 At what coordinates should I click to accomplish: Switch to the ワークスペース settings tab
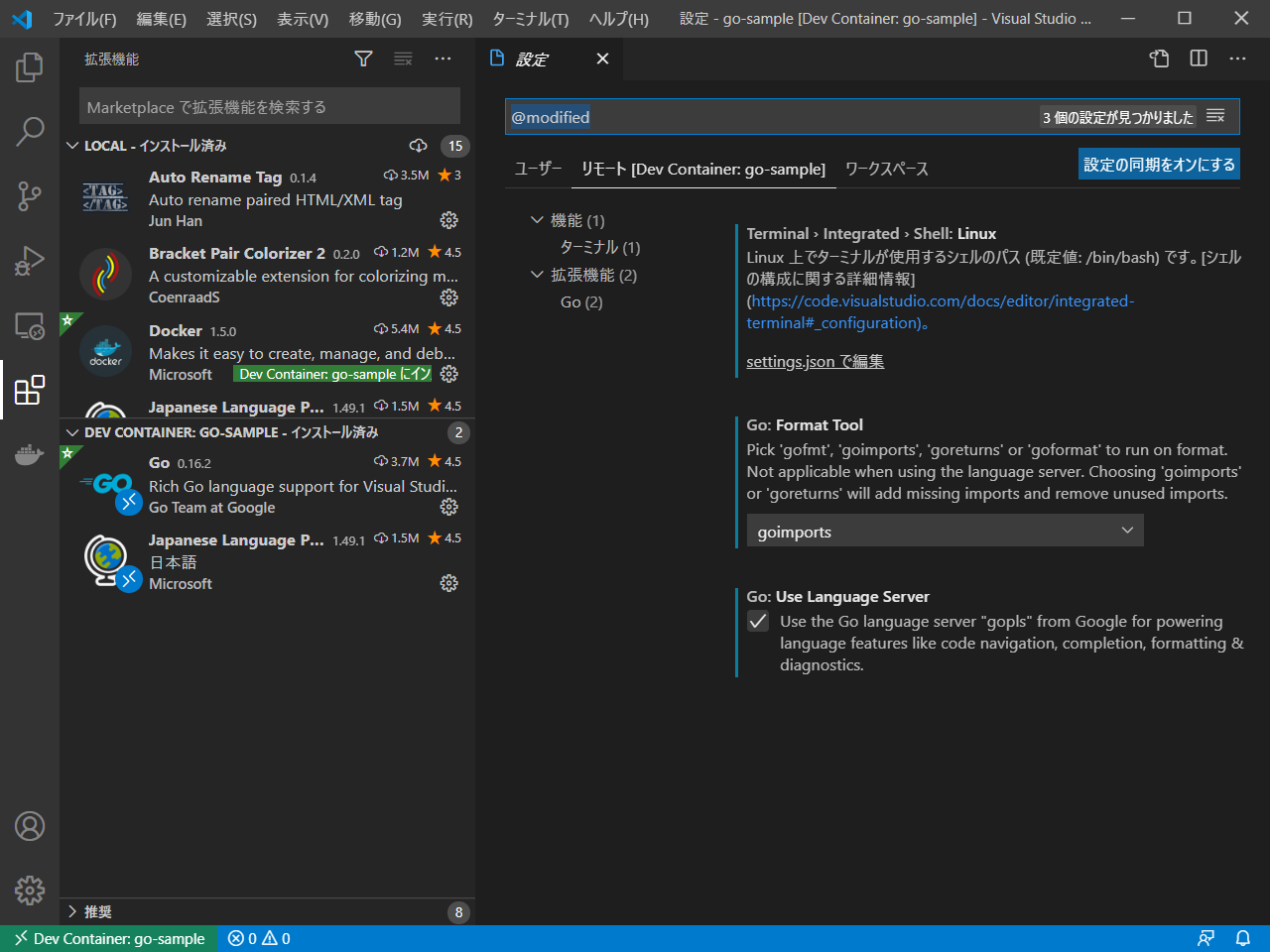coord(886,169)
